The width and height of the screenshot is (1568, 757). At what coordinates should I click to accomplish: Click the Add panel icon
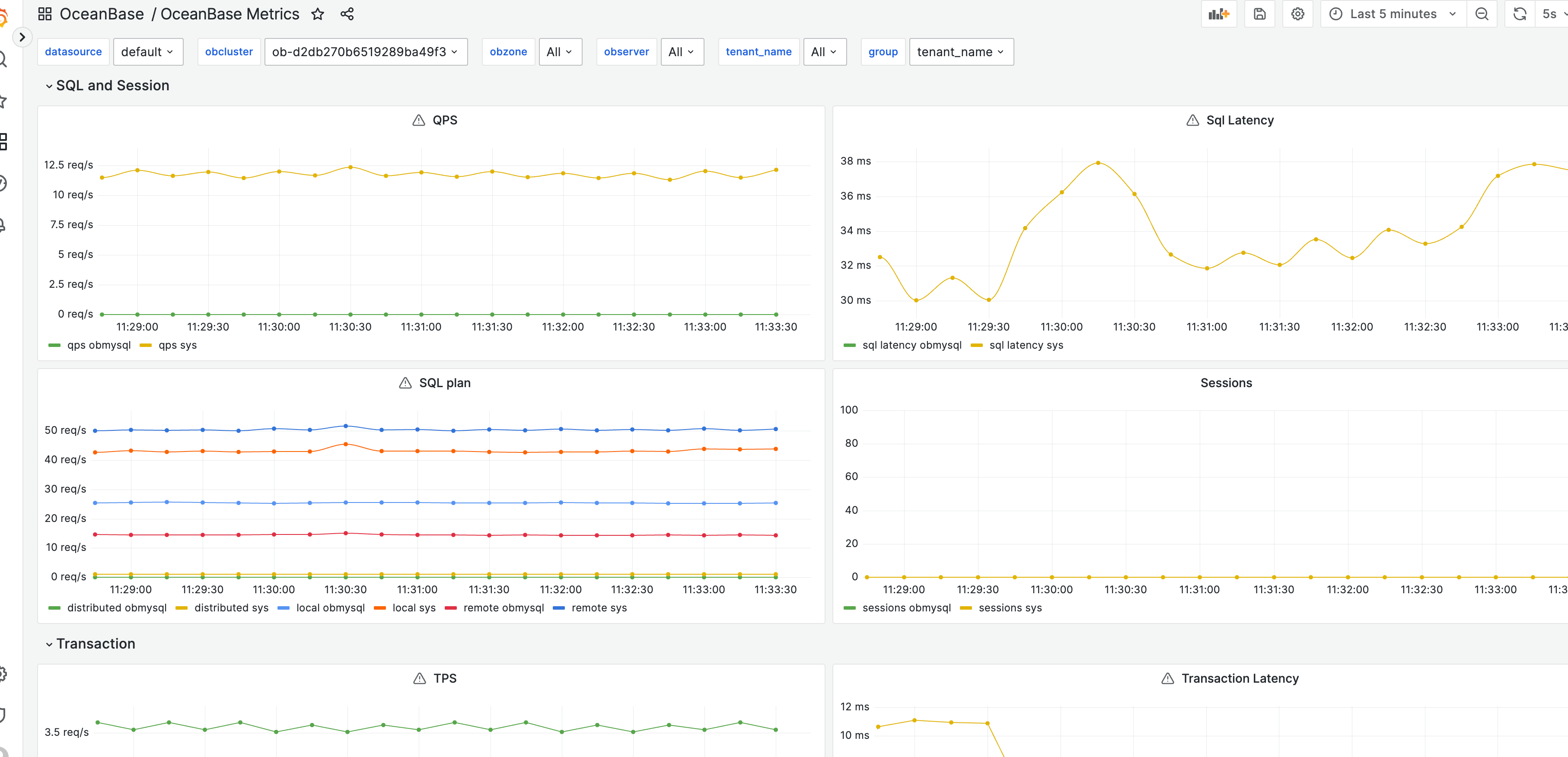point(1219,14)
